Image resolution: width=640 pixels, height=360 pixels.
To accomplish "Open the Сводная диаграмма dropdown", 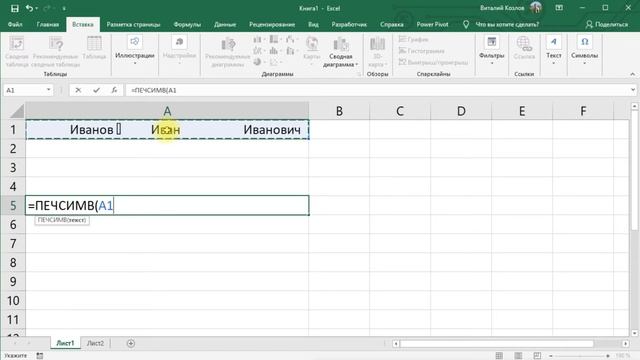I will (340, 52).
